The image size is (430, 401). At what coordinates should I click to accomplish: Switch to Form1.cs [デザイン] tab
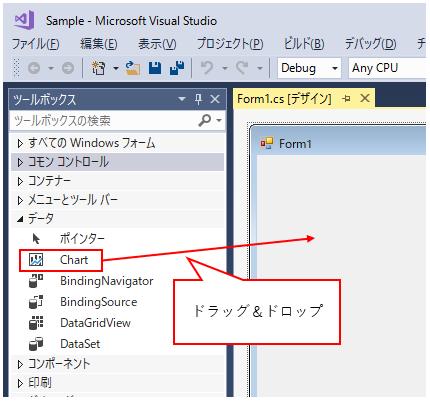(284, 99)
